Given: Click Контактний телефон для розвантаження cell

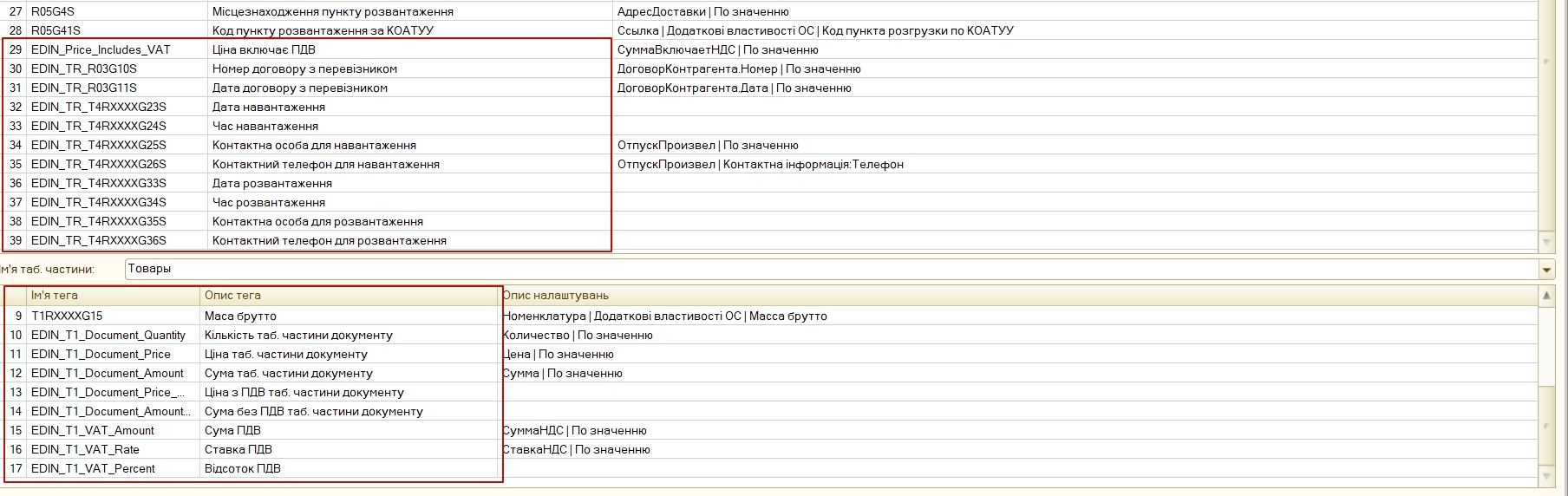Looking at the screenshot, I should (x=410, y=240).
